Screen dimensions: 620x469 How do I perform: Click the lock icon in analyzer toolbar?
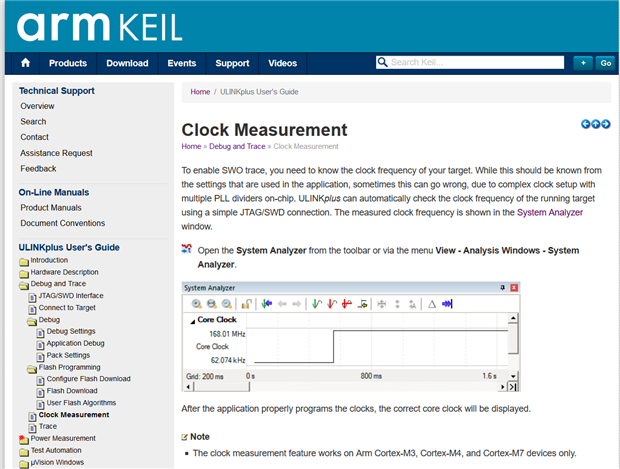pos(246,304)
